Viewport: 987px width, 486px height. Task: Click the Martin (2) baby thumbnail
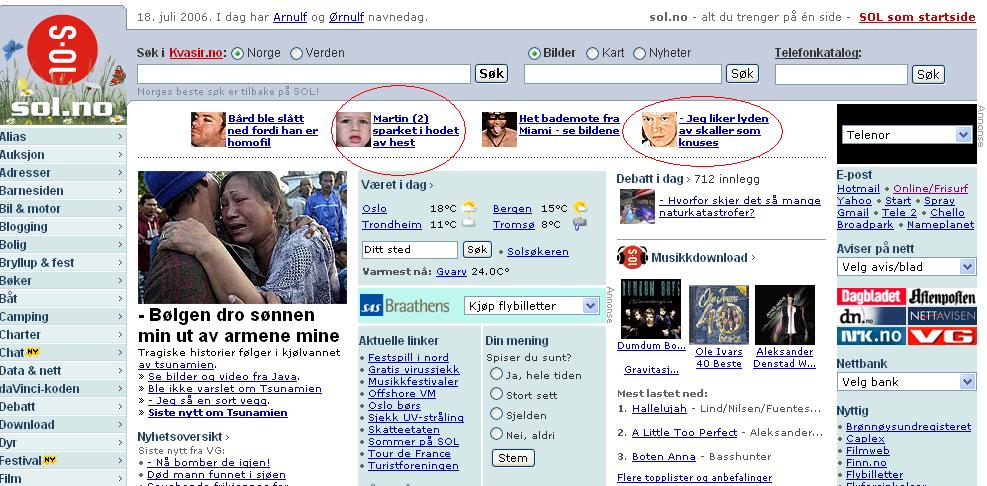pos(352,130)
